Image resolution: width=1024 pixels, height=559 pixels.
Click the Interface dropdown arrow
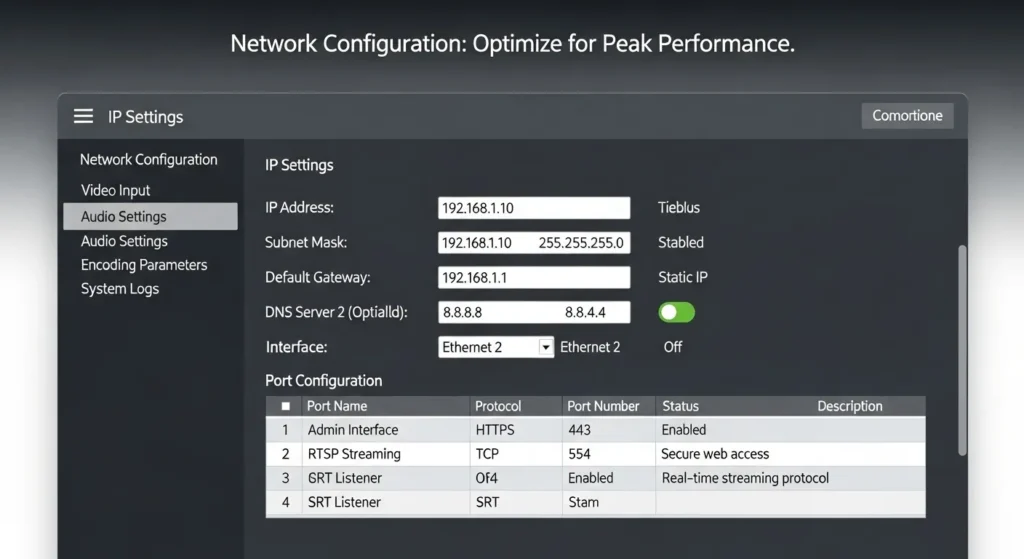[545, 347]
